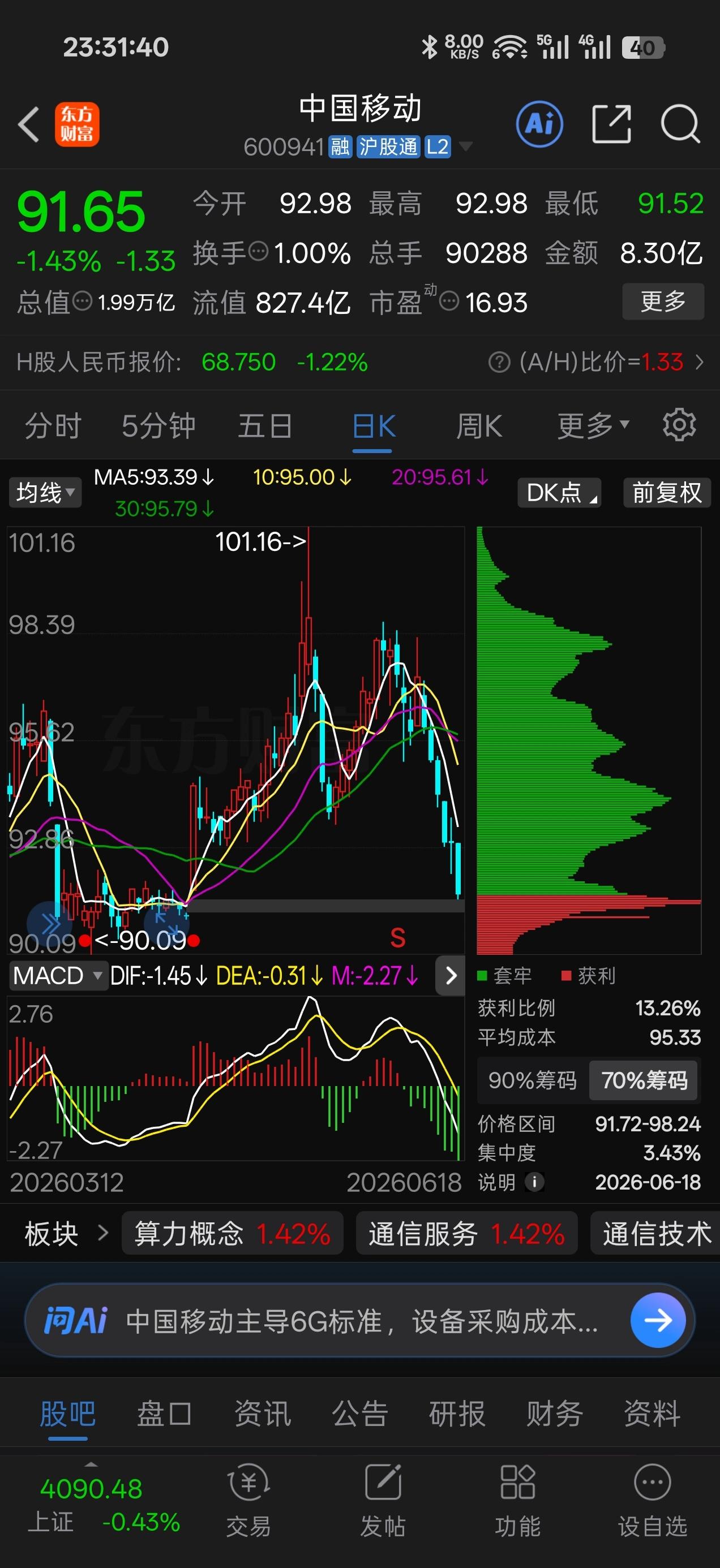The width and height of the screenshot is (720, 1568).
Task: Open 财务 finance tab
Action: (x=554, y=1414)
